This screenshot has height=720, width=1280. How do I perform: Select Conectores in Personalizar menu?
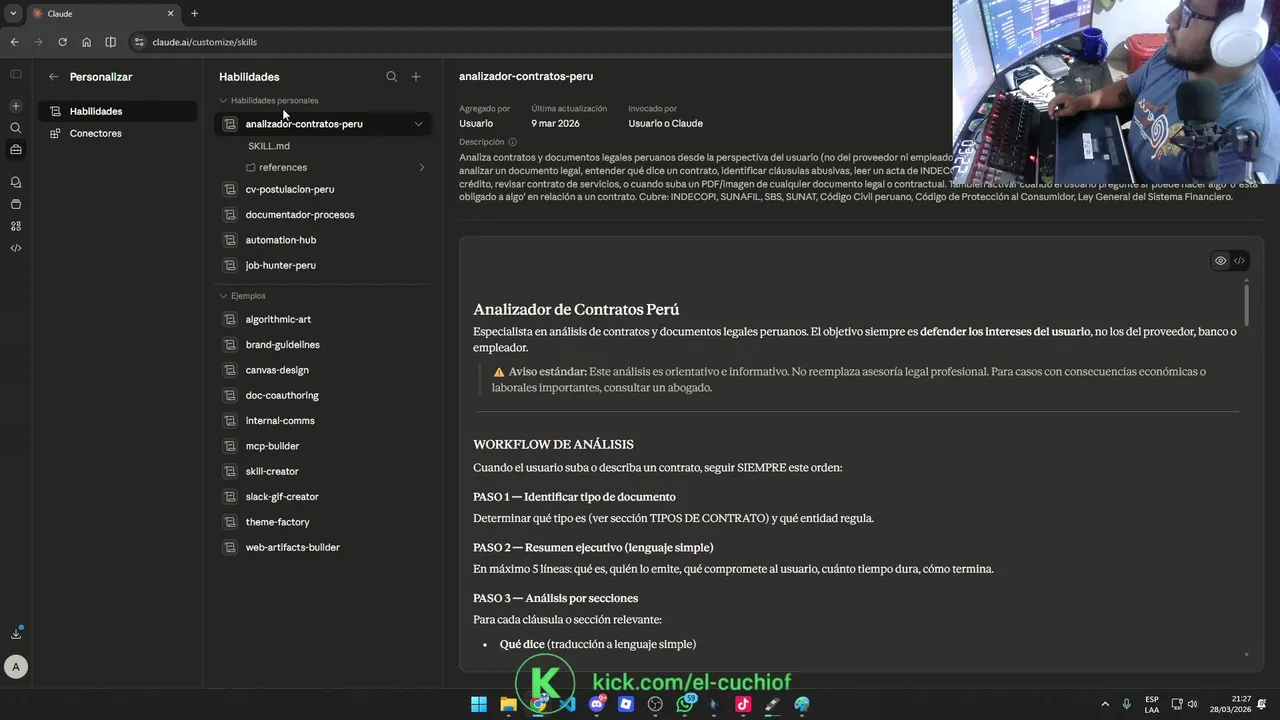117,133
